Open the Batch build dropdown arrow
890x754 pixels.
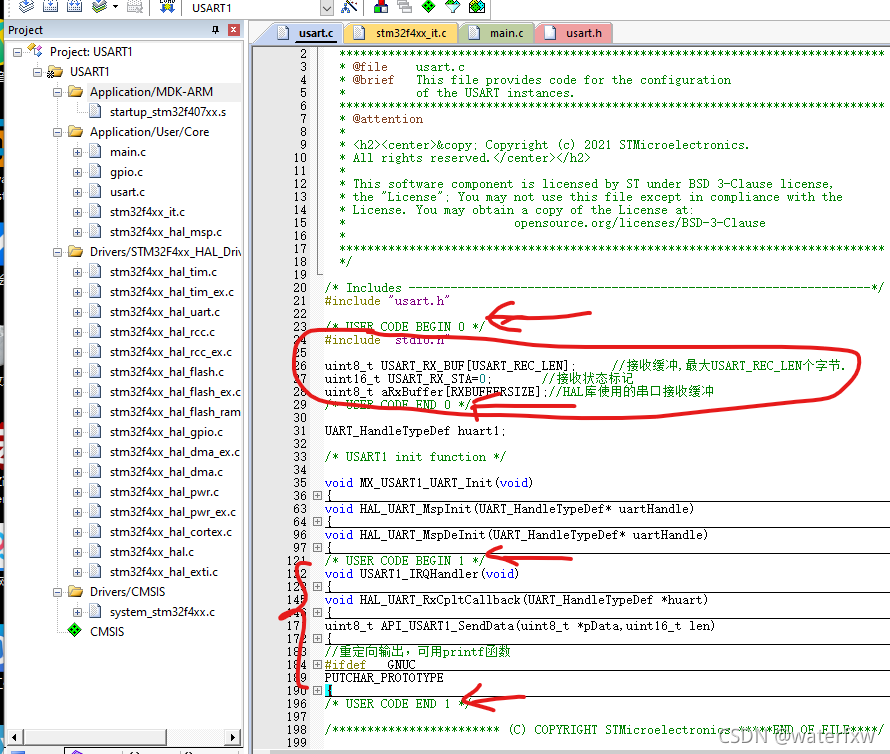[115, 7]
